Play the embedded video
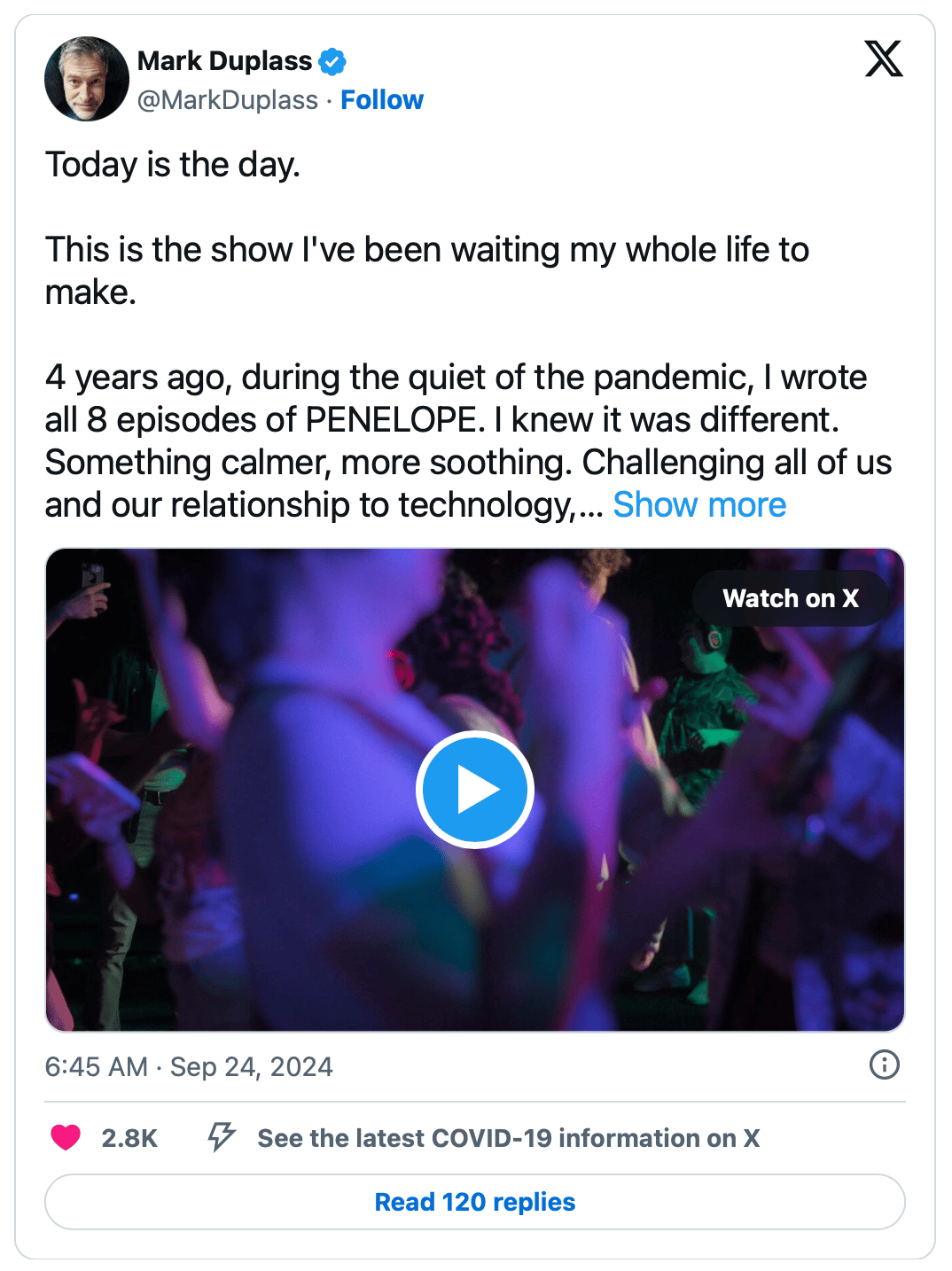Image resolution: width=952 pixels, height=1271 pixels. (475, 790)
